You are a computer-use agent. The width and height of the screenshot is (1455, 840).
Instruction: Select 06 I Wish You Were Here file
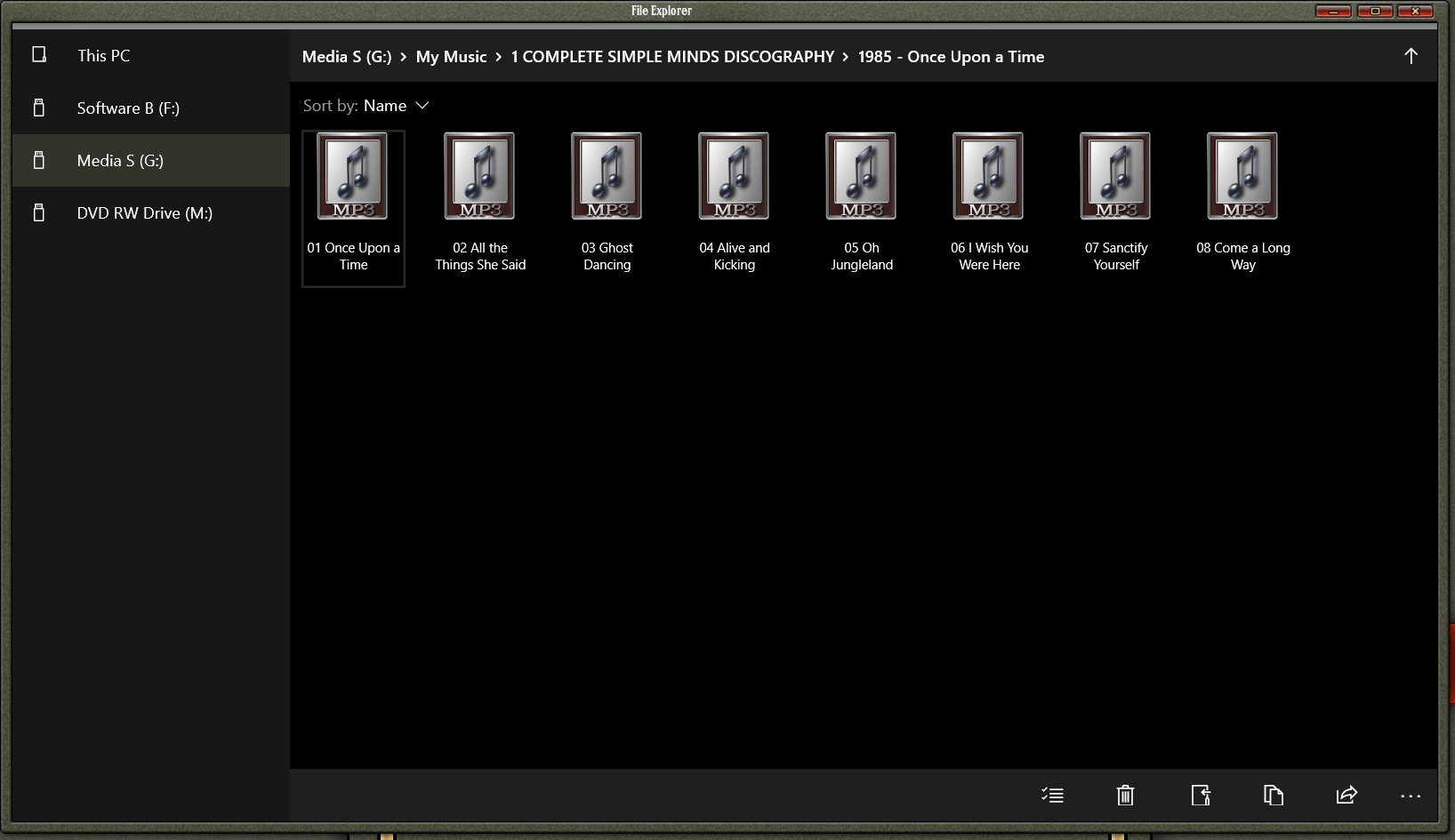coord(989,208)
